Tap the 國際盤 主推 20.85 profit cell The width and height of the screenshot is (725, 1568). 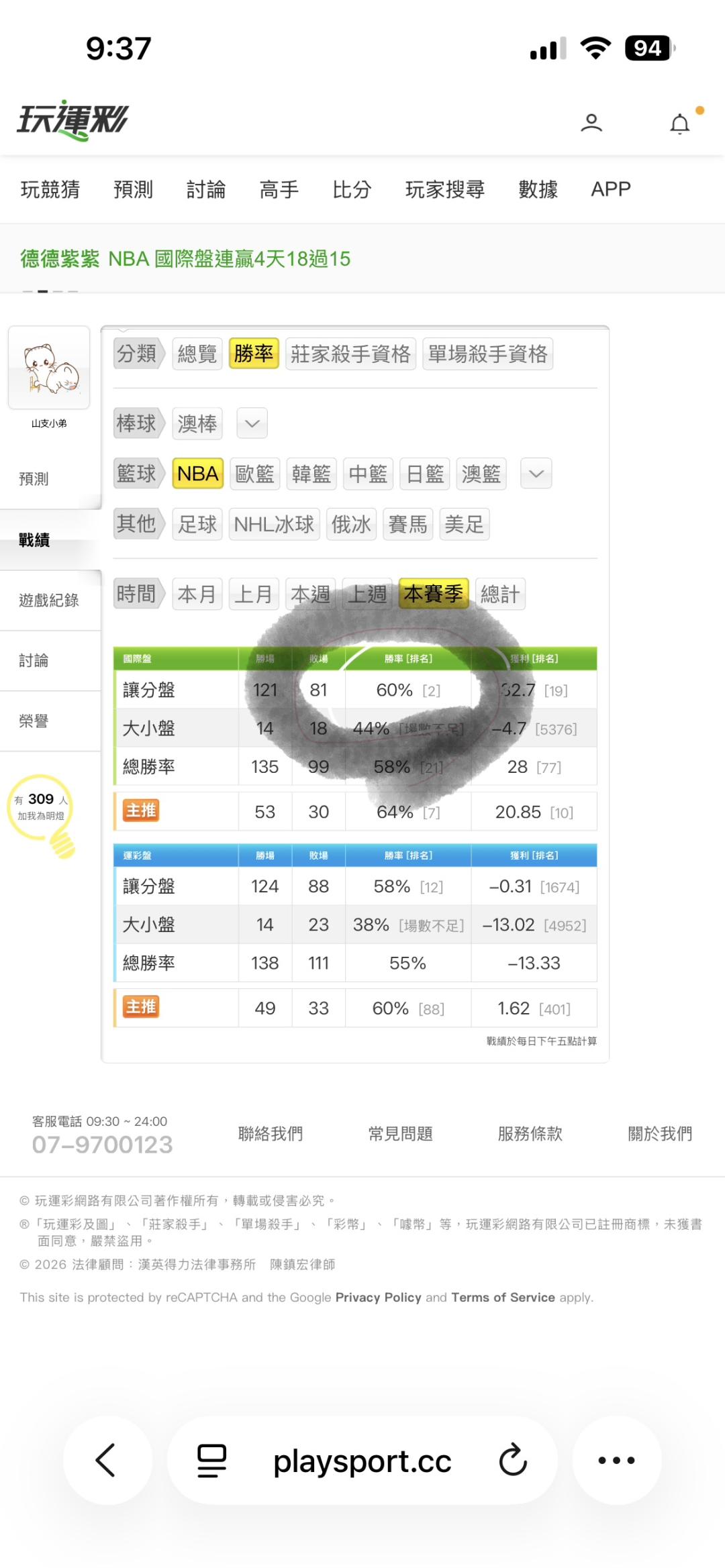pos(534,812)
